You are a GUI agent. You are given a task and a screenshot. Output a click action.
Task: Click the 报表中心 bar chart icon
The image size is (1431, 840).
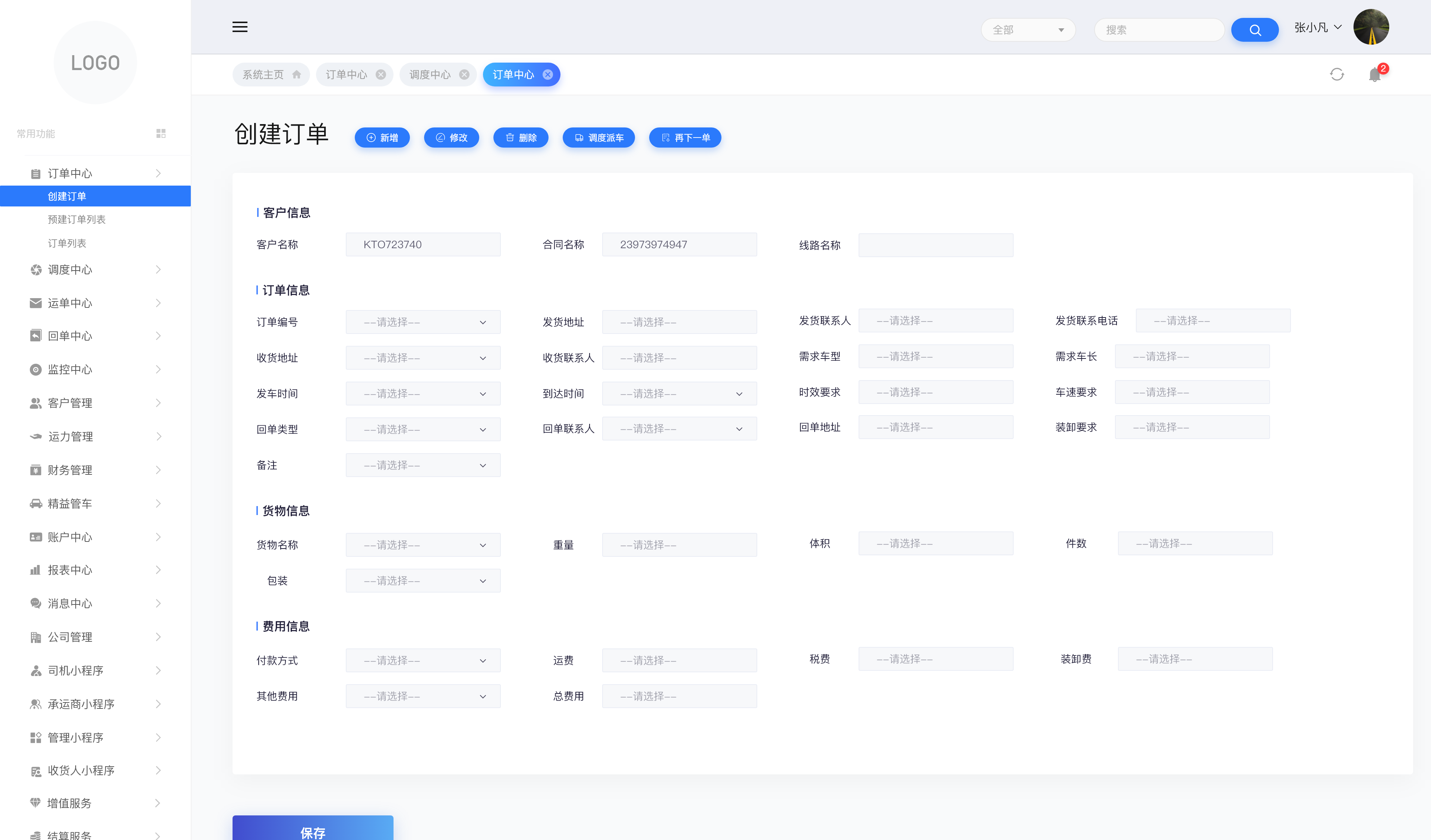coord(35,570)
